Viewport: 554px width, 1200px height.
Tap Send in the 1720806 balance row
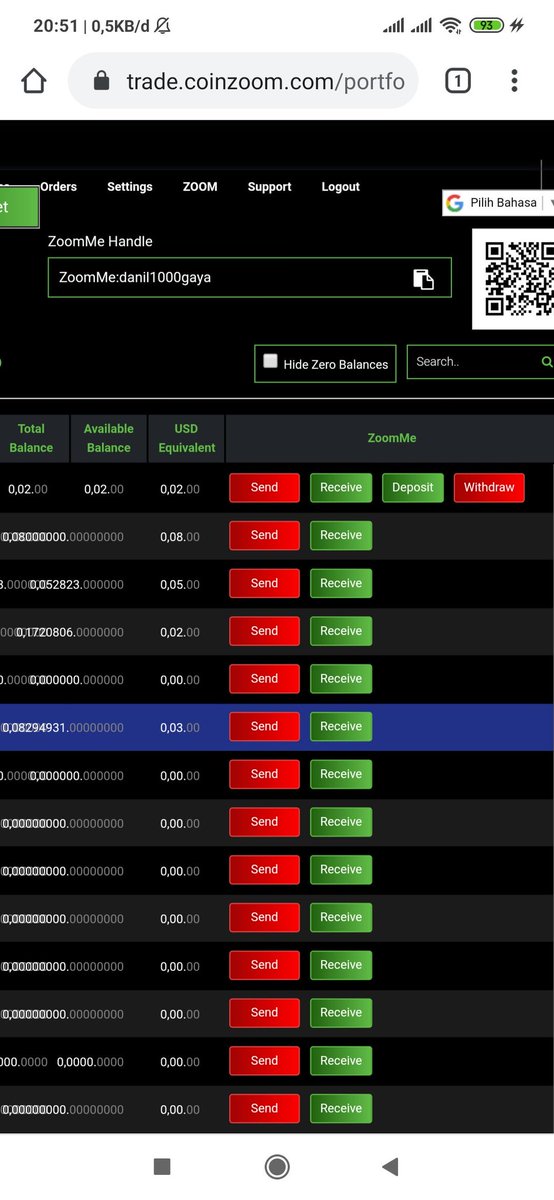(x=264, y=631)
